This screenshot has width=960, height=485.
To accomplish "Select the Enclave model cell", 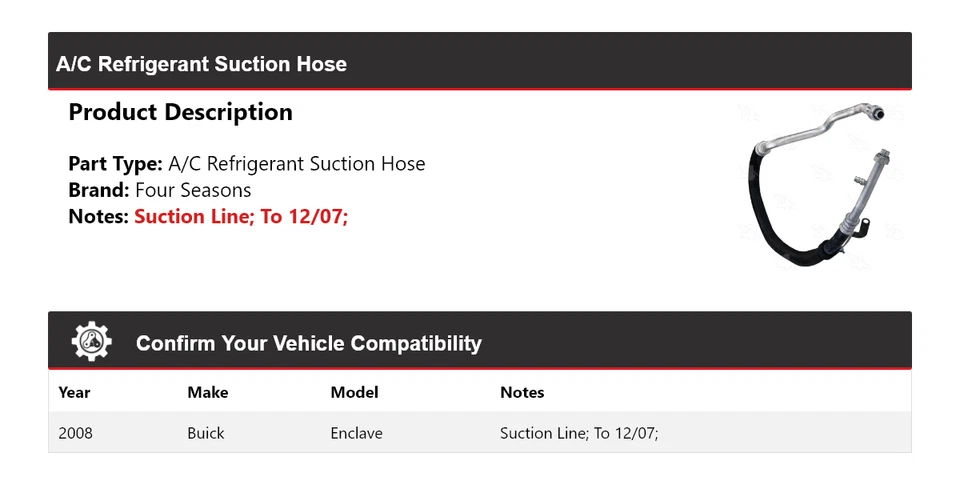I will [x=356, y=433].
